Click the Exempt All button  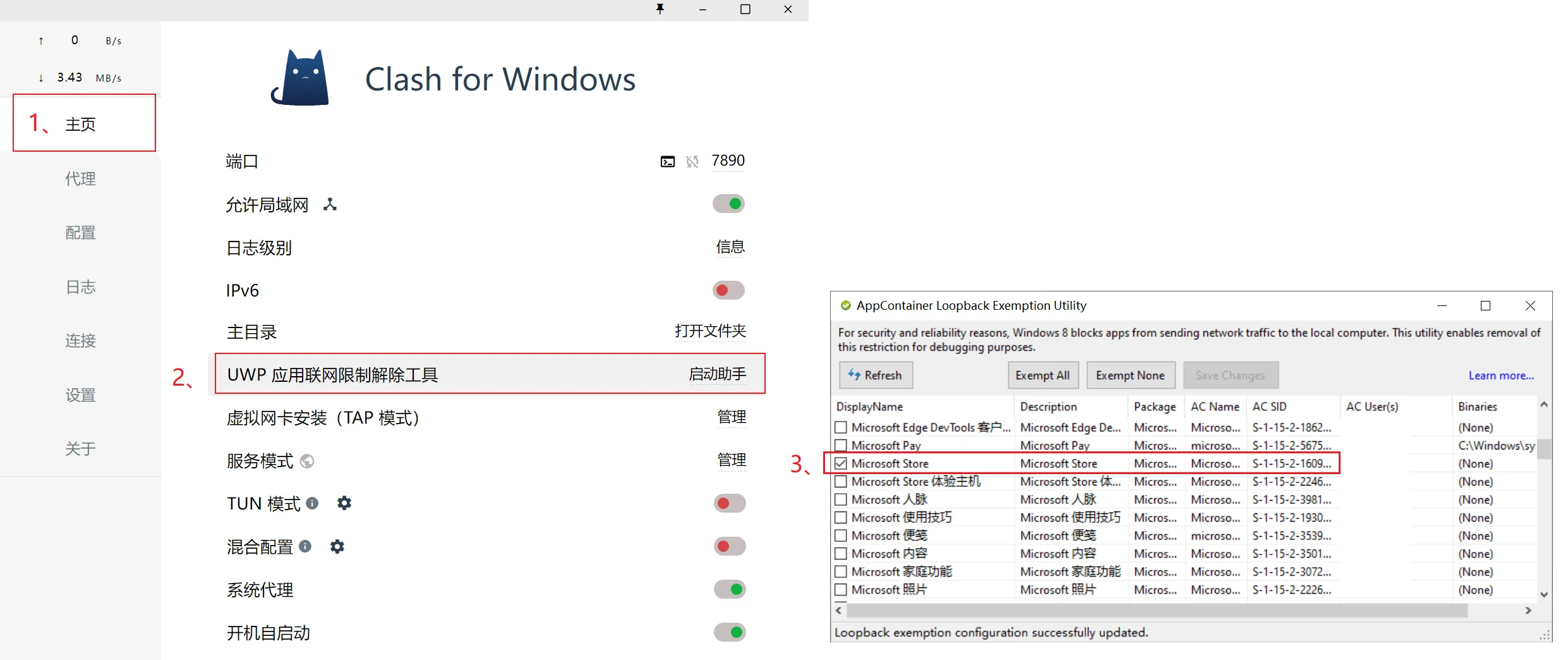click(1042, 376)
